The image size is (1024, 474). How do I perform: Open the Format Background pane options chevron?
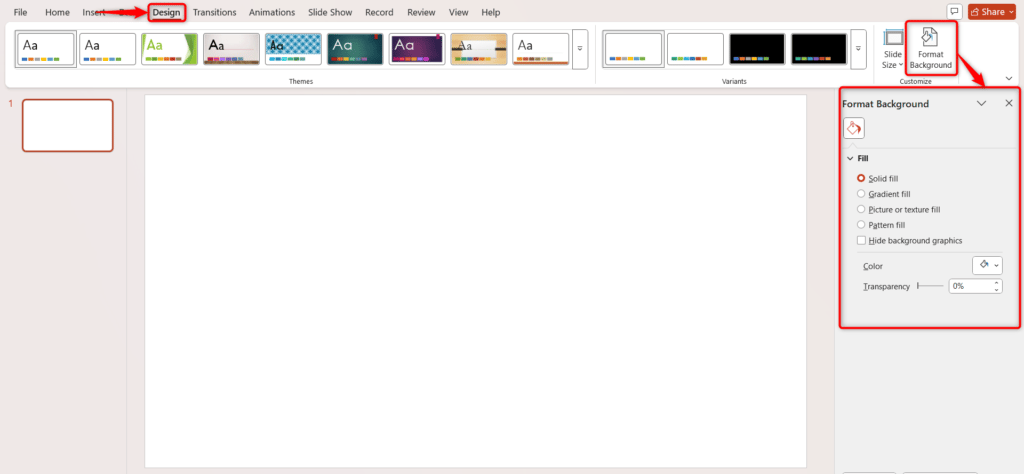(x=981, y=103)
